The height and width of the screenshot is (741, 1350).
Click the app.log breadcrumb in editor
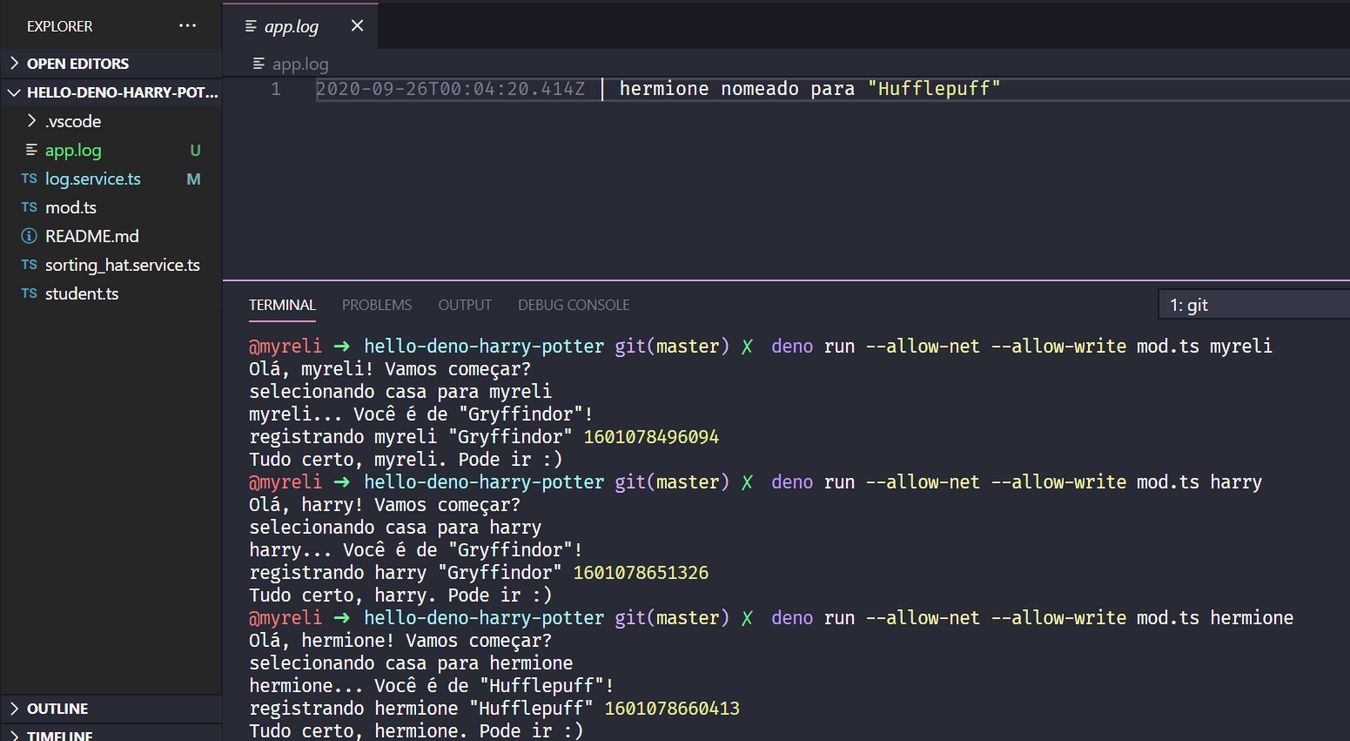(300, 64)
